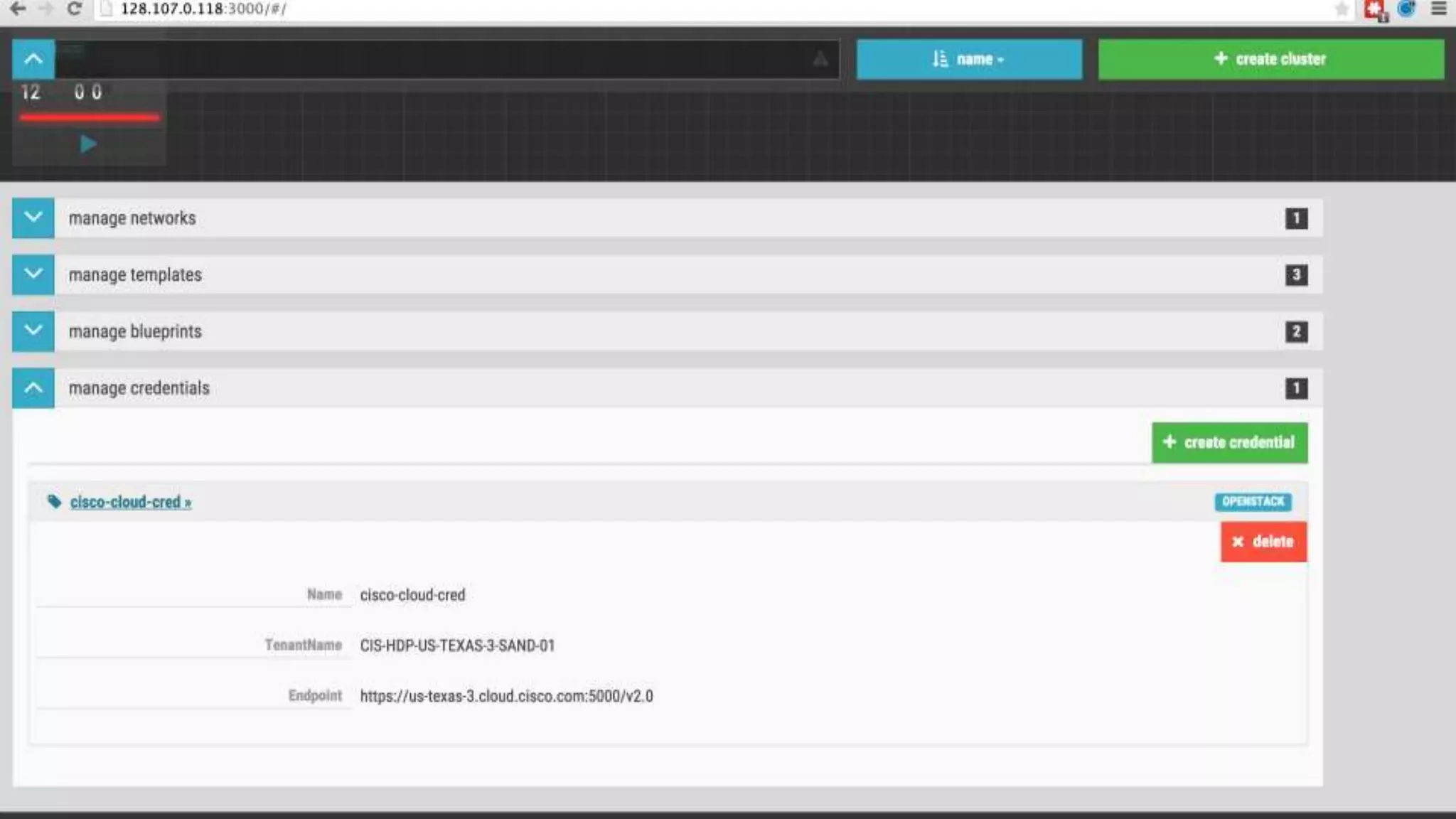Click the browser back arrow
This screenshot has height=819, width=1456.
click(18, 9)
